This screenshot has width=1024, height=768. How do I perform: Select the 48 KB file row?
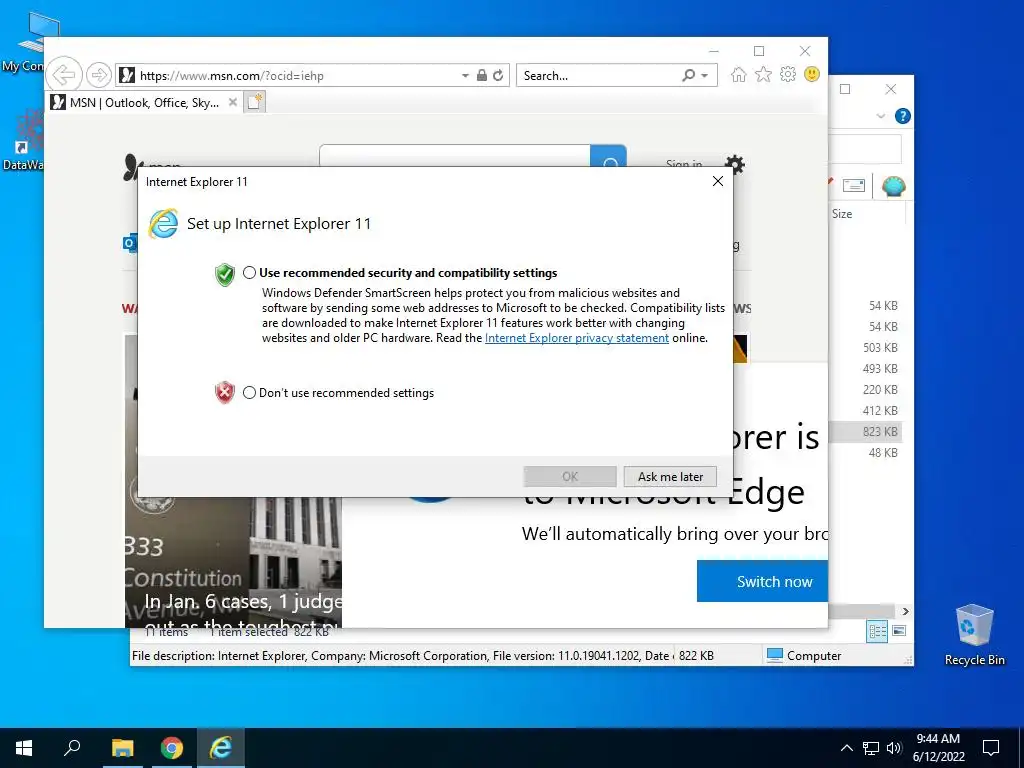click(x=882, y=453)
